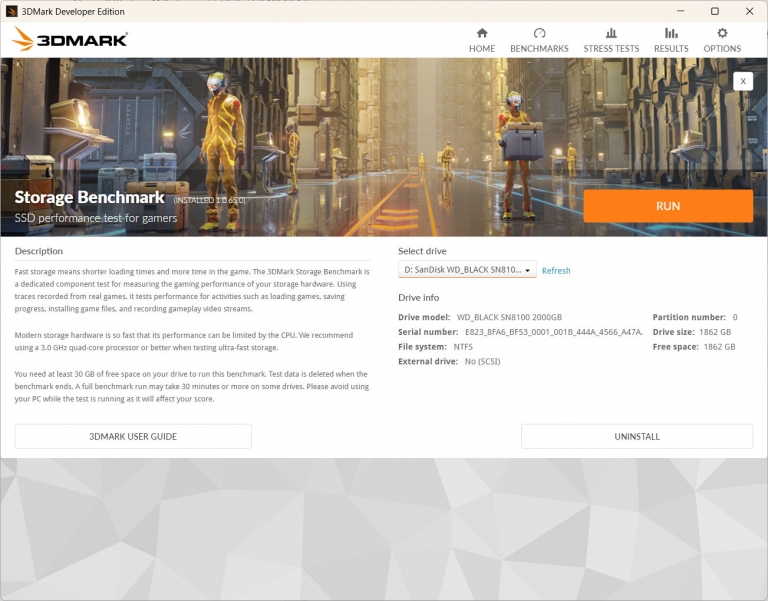Minimize the 3DMark window

pyautogui.click(x=681, y=11)
